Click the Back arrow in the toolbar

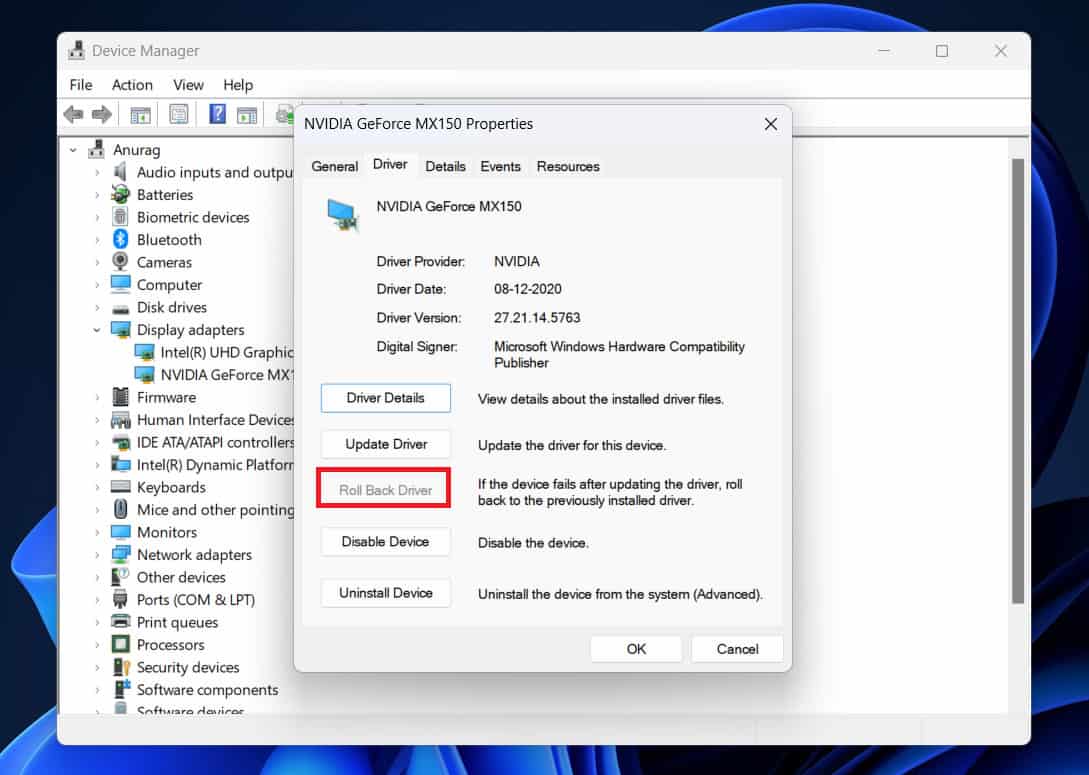click(73, 114)
